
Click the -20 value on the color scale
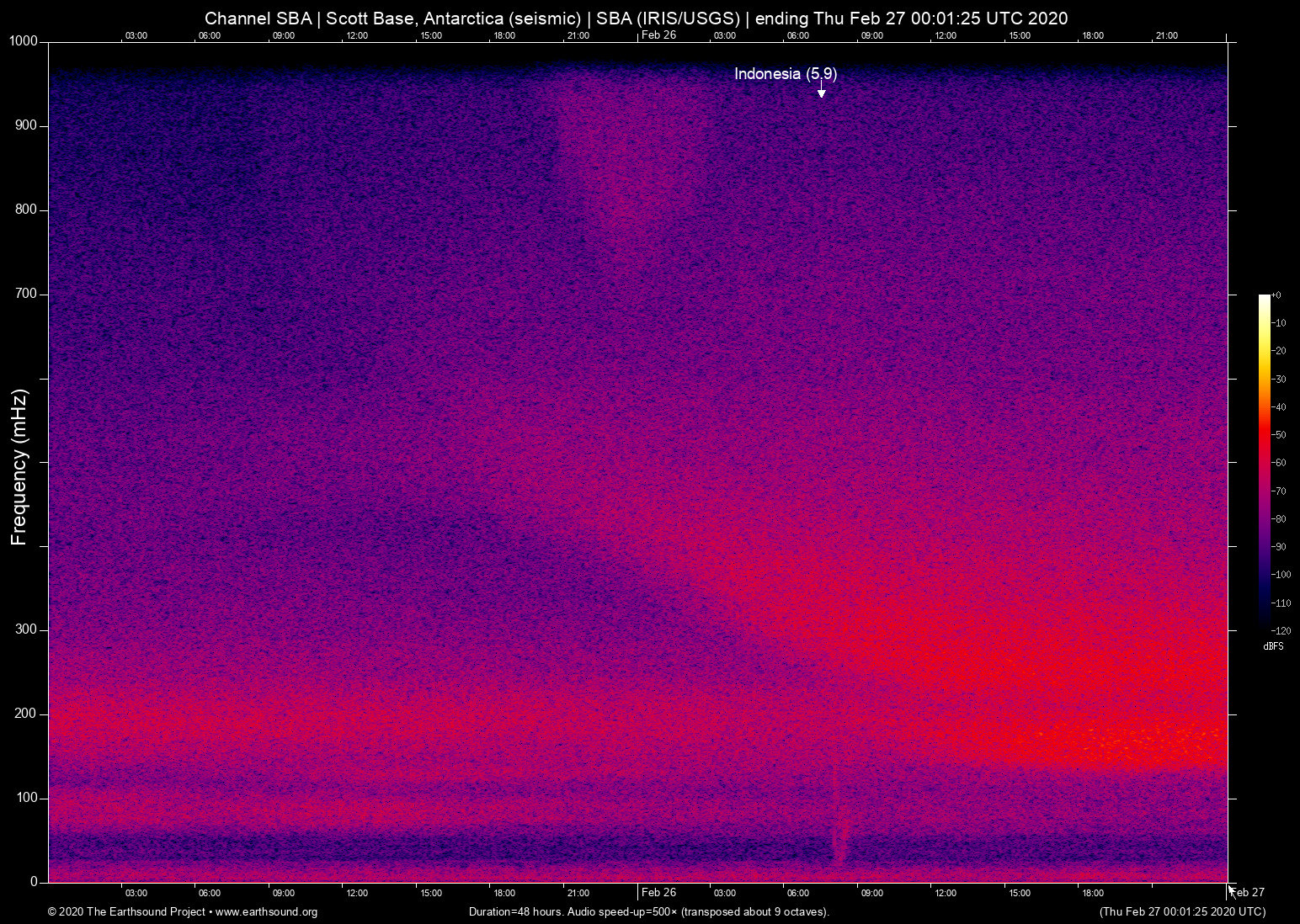(x=1279, y=351)
